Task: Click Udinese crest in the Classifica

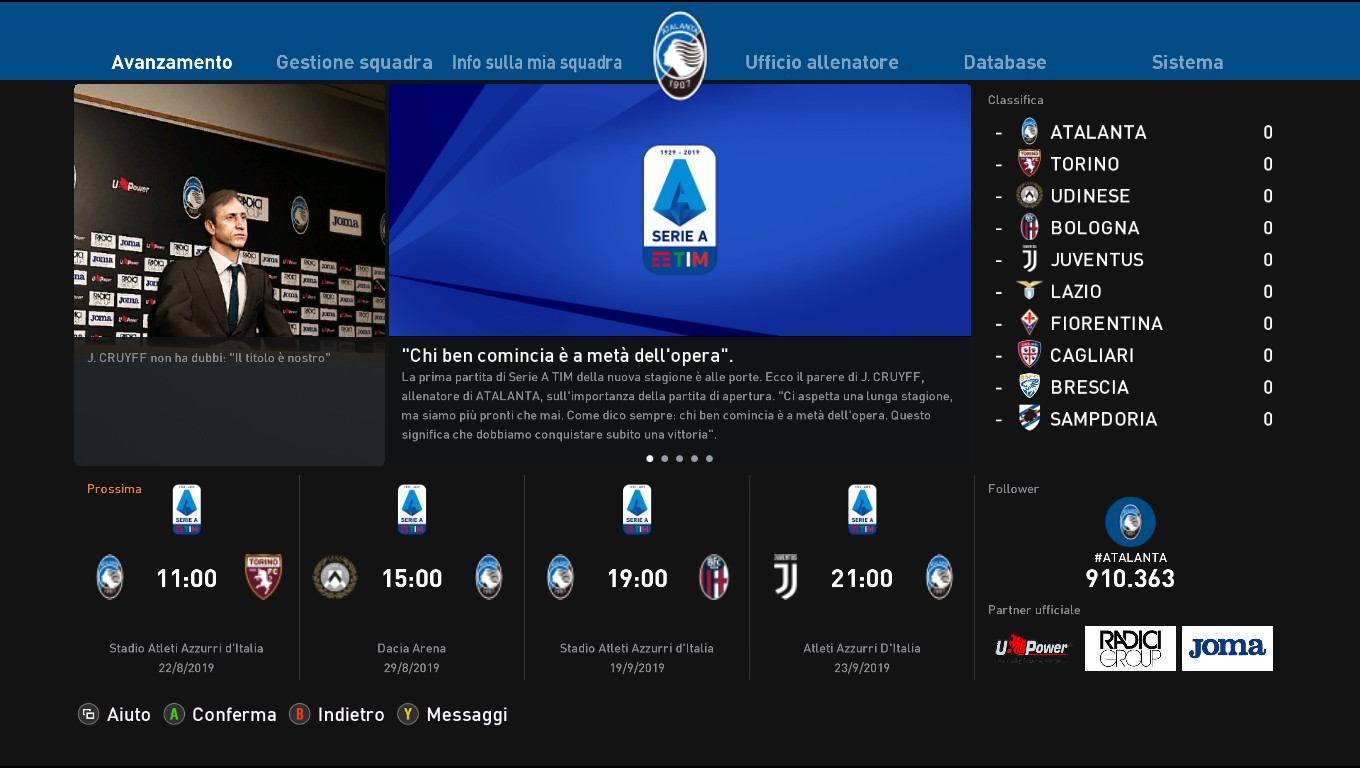Action: coord(1029,195)
